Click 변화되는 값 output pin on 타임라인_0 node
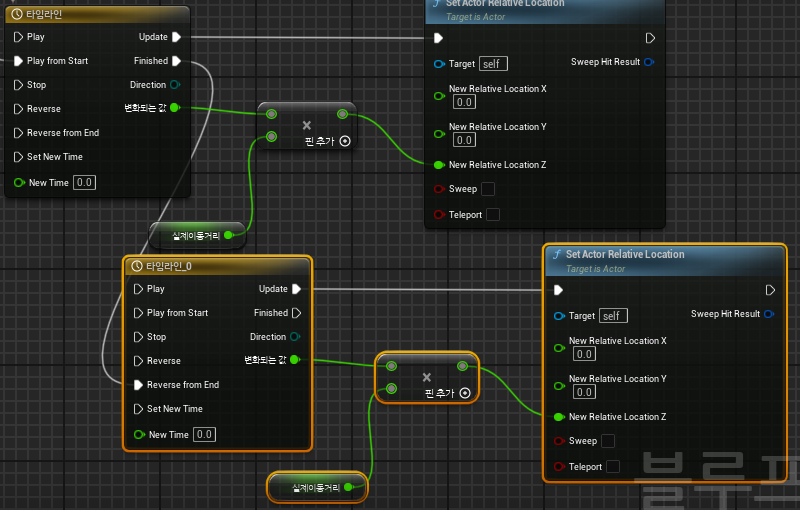Image resolution: width=800 pixels, height=510 pixels. [295, 360]
